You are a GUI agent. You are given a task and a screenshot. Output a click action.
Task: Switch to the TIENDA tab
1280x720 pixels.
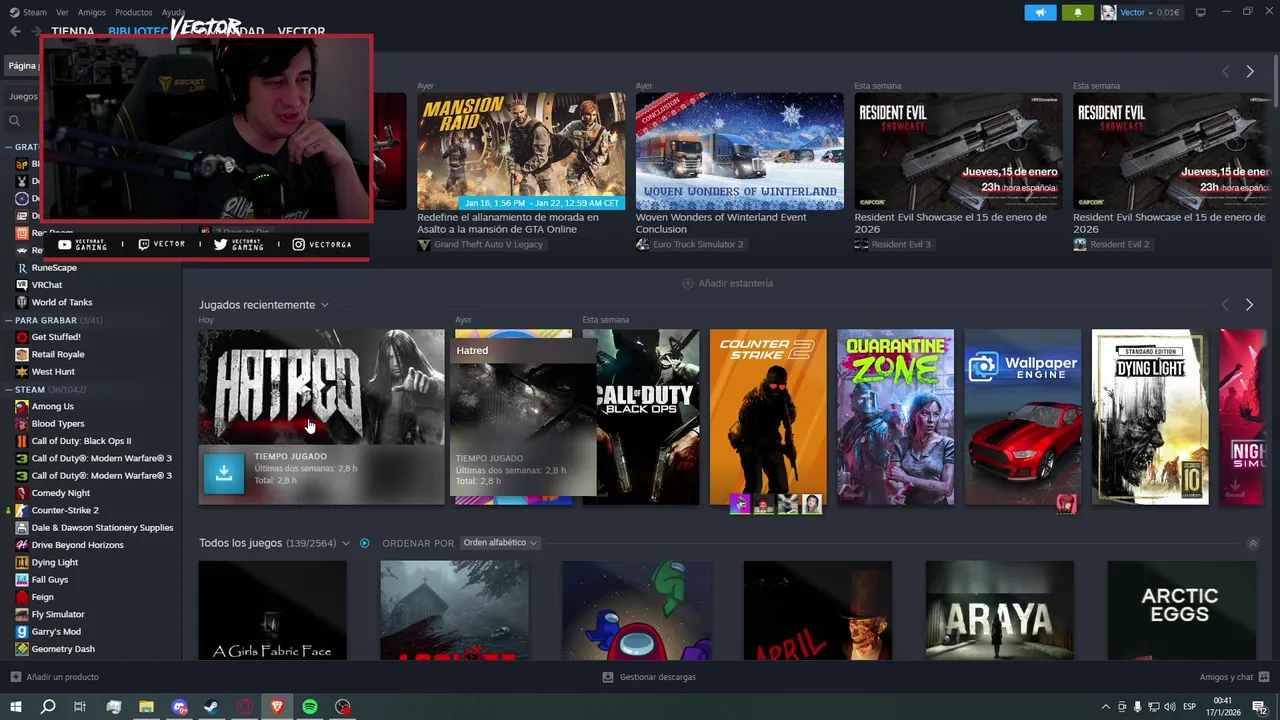(x=73, y=31)
